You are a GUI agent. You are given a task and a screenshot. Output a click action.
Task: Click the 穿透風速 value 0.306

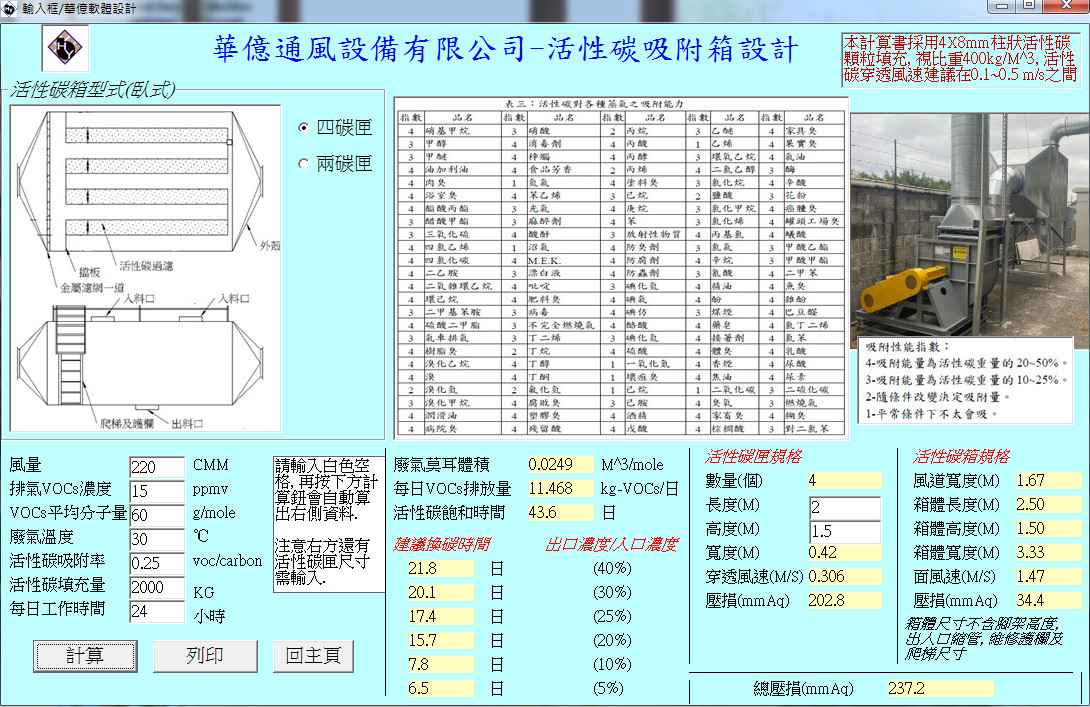(845, 576)
